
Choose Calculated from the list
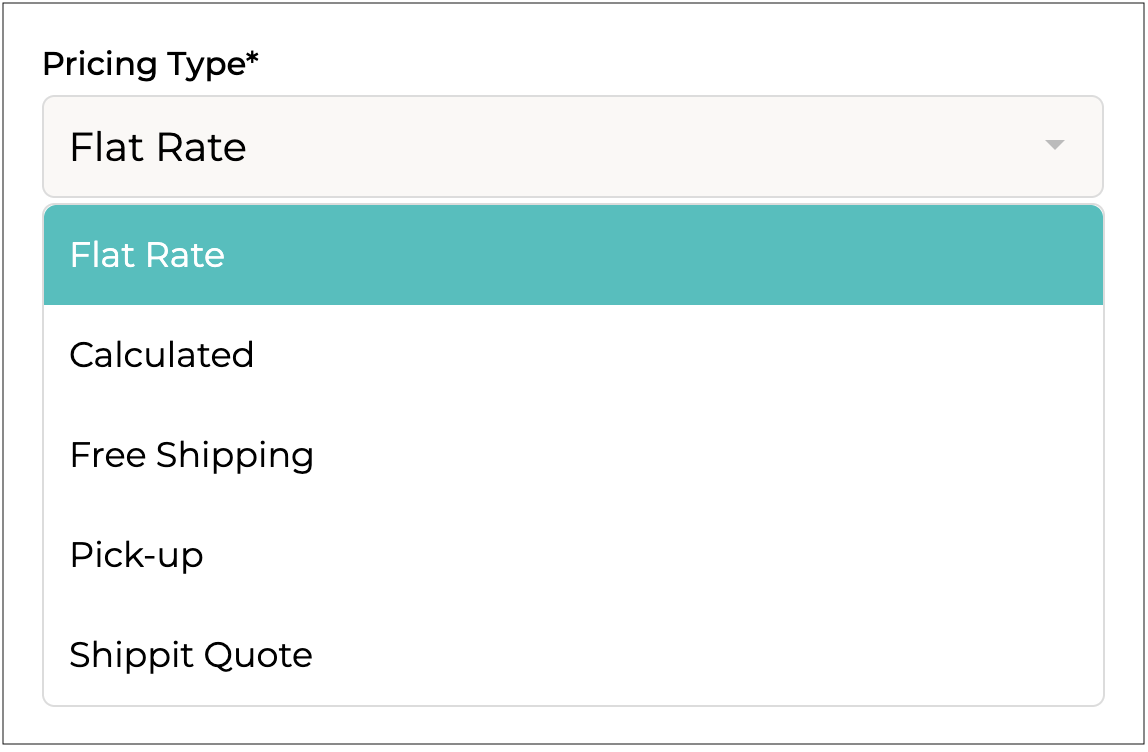[x=572, y=355]
